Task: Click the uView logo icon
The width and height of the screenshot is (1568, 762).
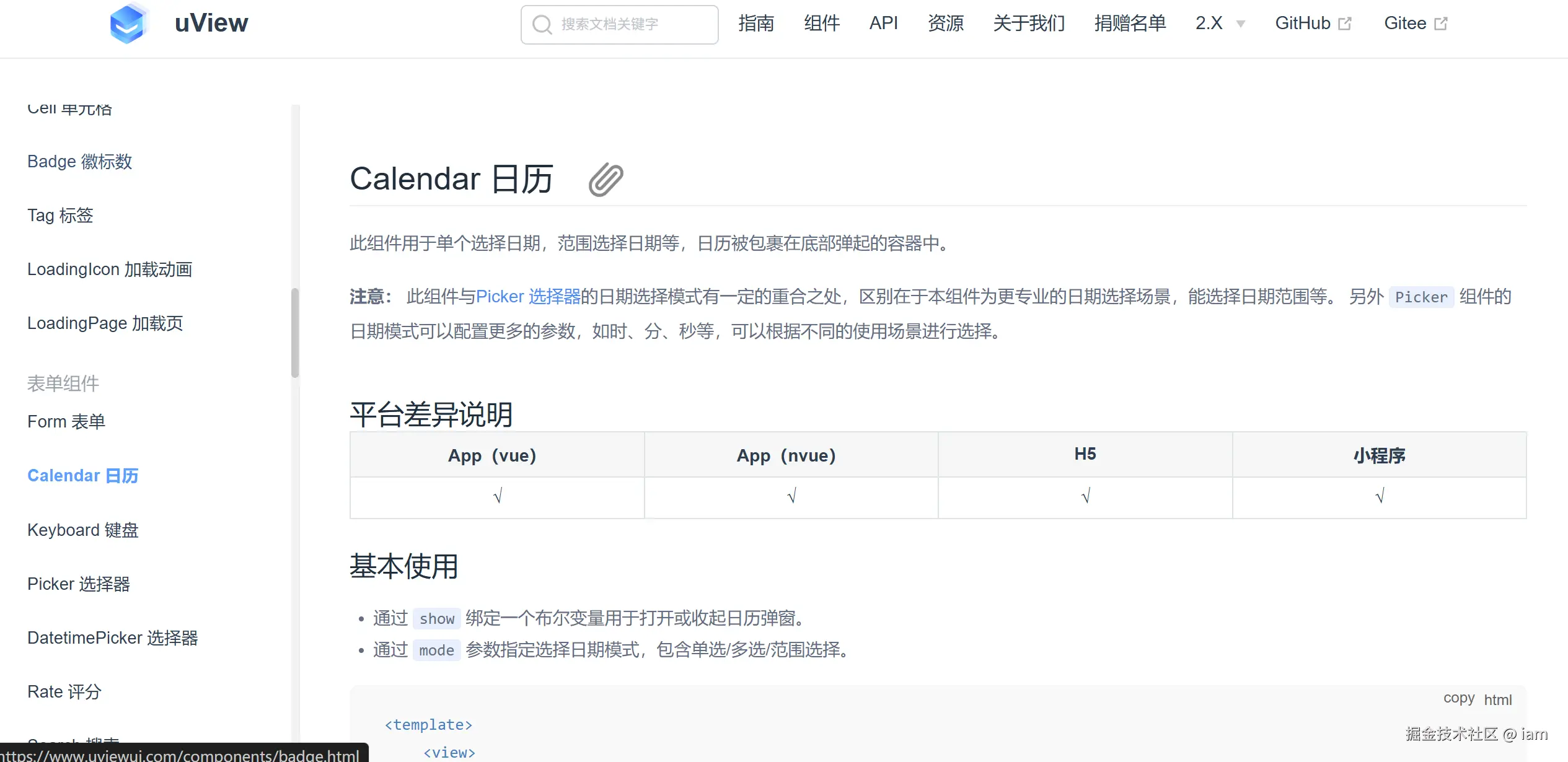Action: [128, 23]
